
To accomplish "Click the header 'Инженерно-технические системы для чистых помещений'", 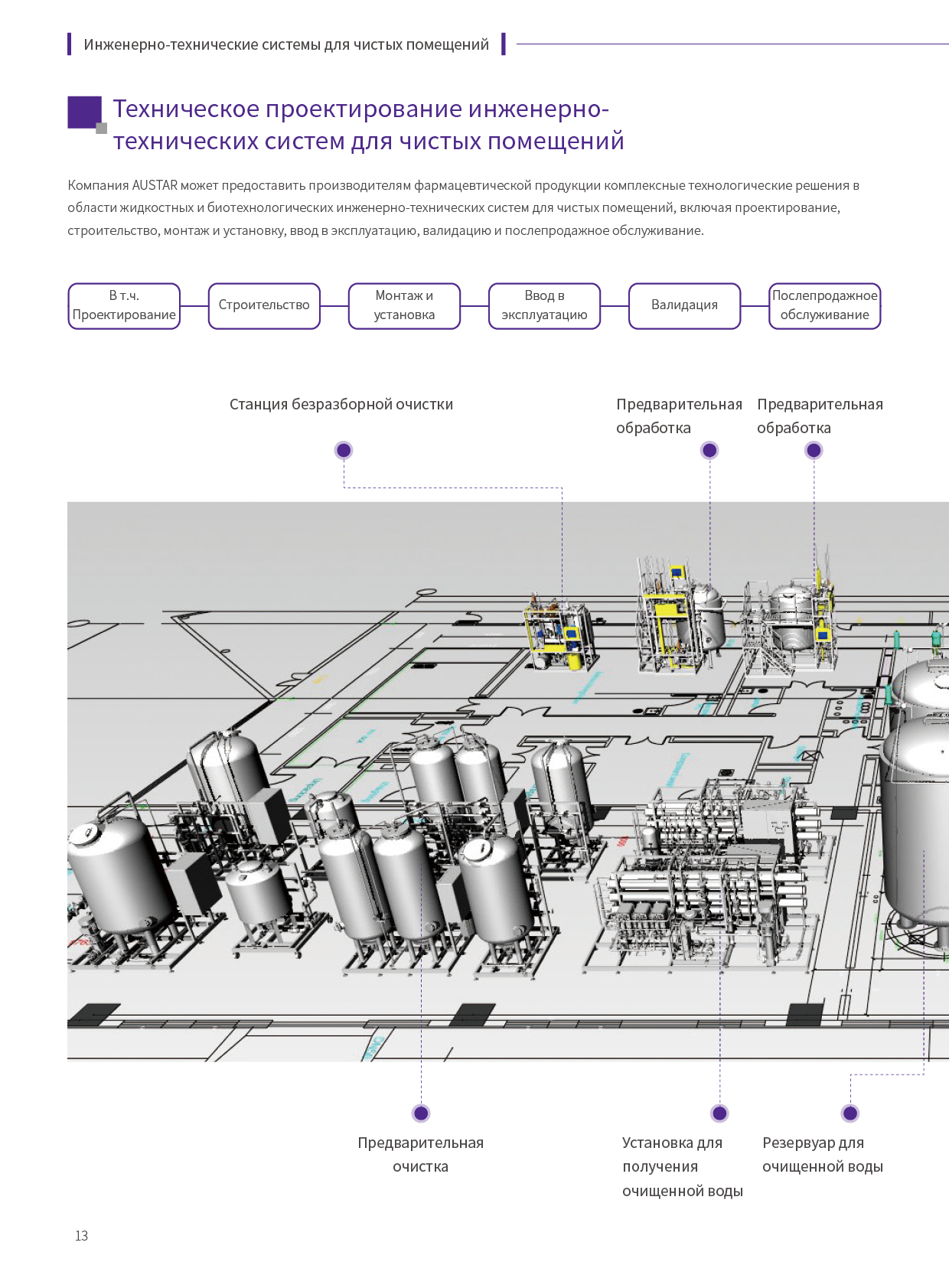I will pyautogui.click(x=286, y=44).
